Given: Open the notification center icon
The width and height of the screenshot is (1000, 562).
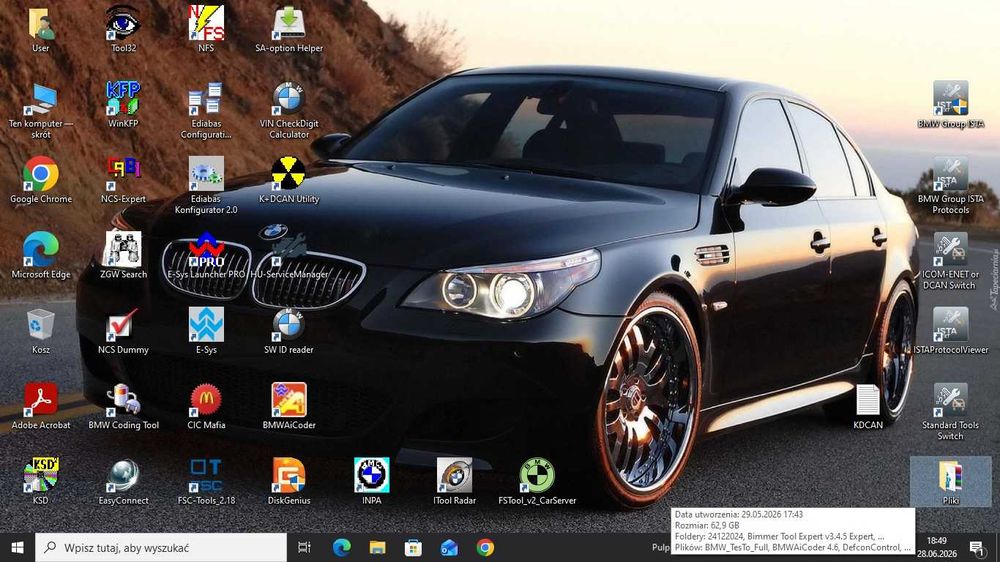Looking at the screenshot, I should 976,547.
